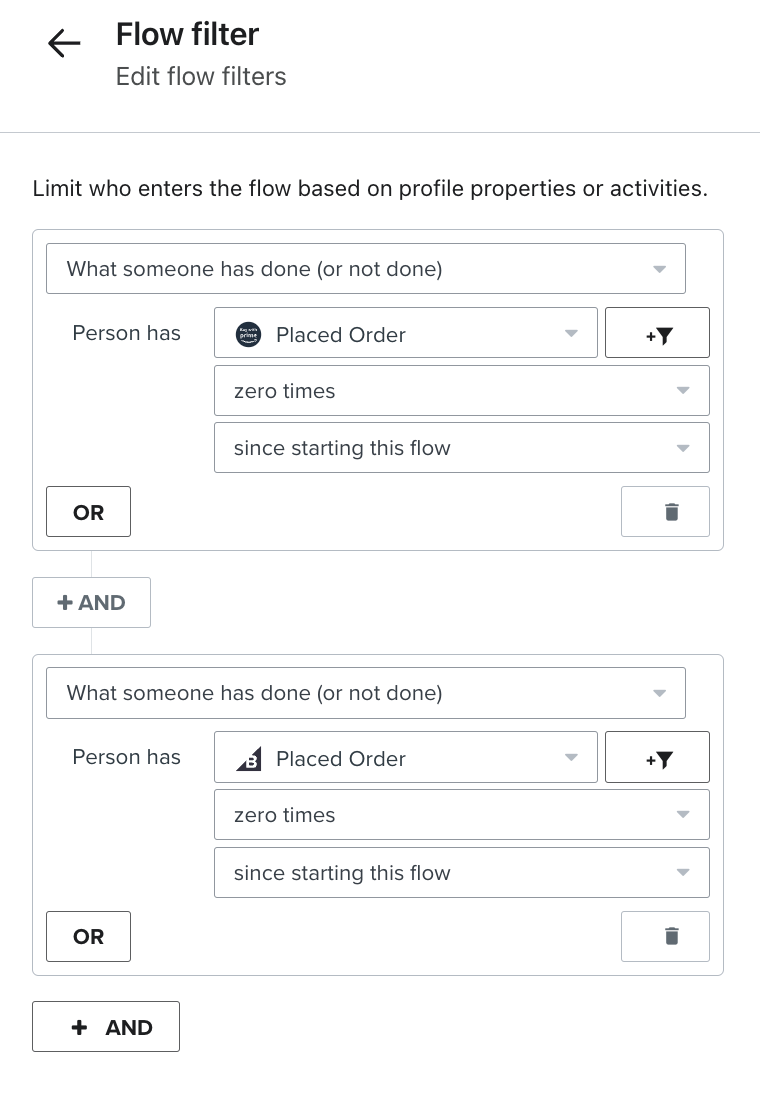Open second condition type dropdown
Screen dimensions: 760x1096
tap(365, 693)
